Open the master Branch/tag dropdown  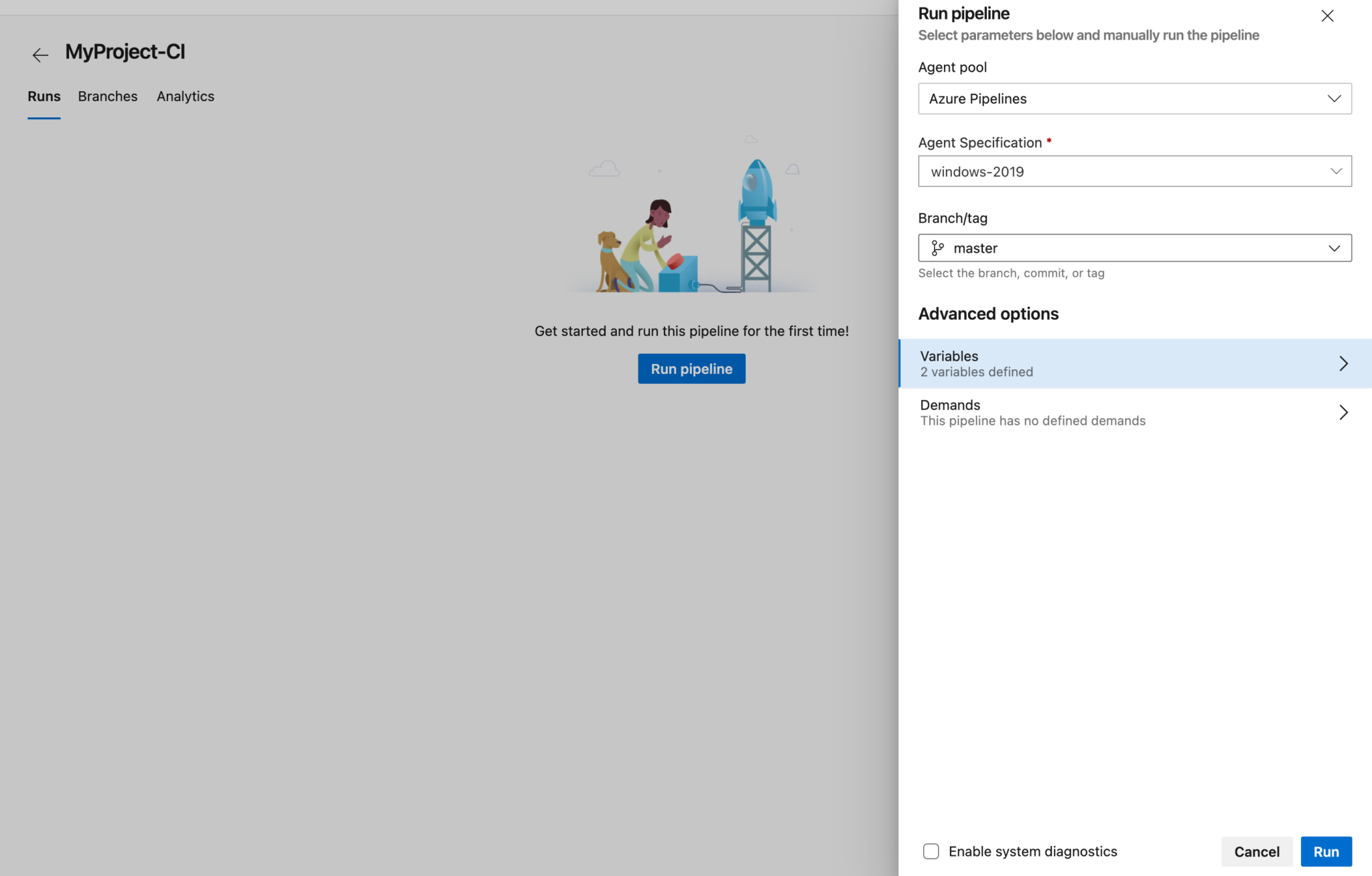point(1134,247)
